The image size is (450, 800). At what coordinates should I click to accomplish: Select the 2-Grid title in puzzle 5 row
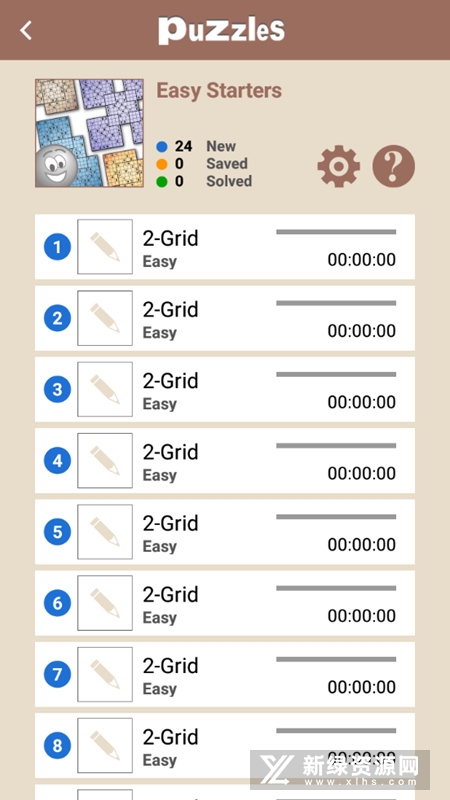pyautogui.click(x=170, y=523)
